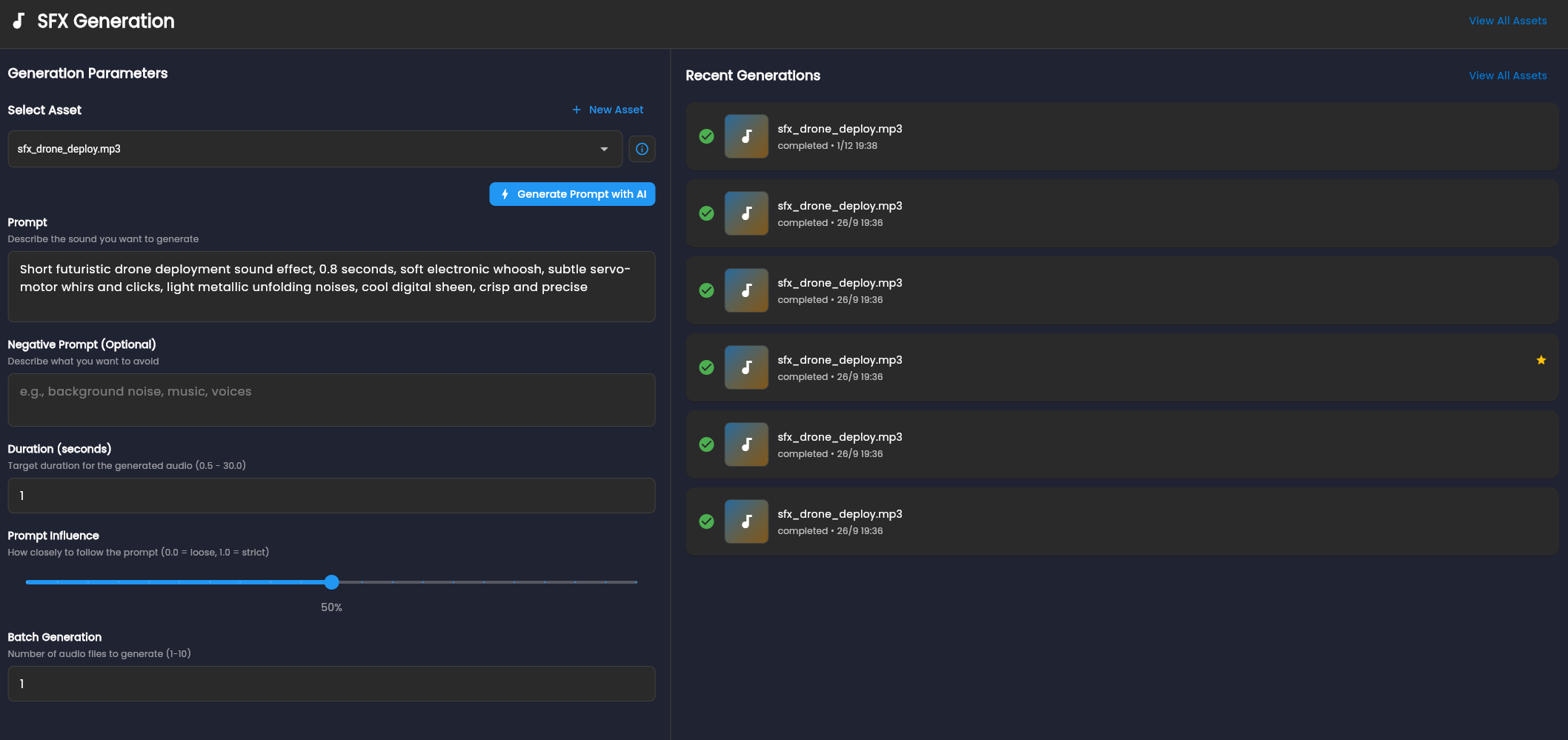
Task: Click the Duration seconds input field
Action: pos(331,496)
